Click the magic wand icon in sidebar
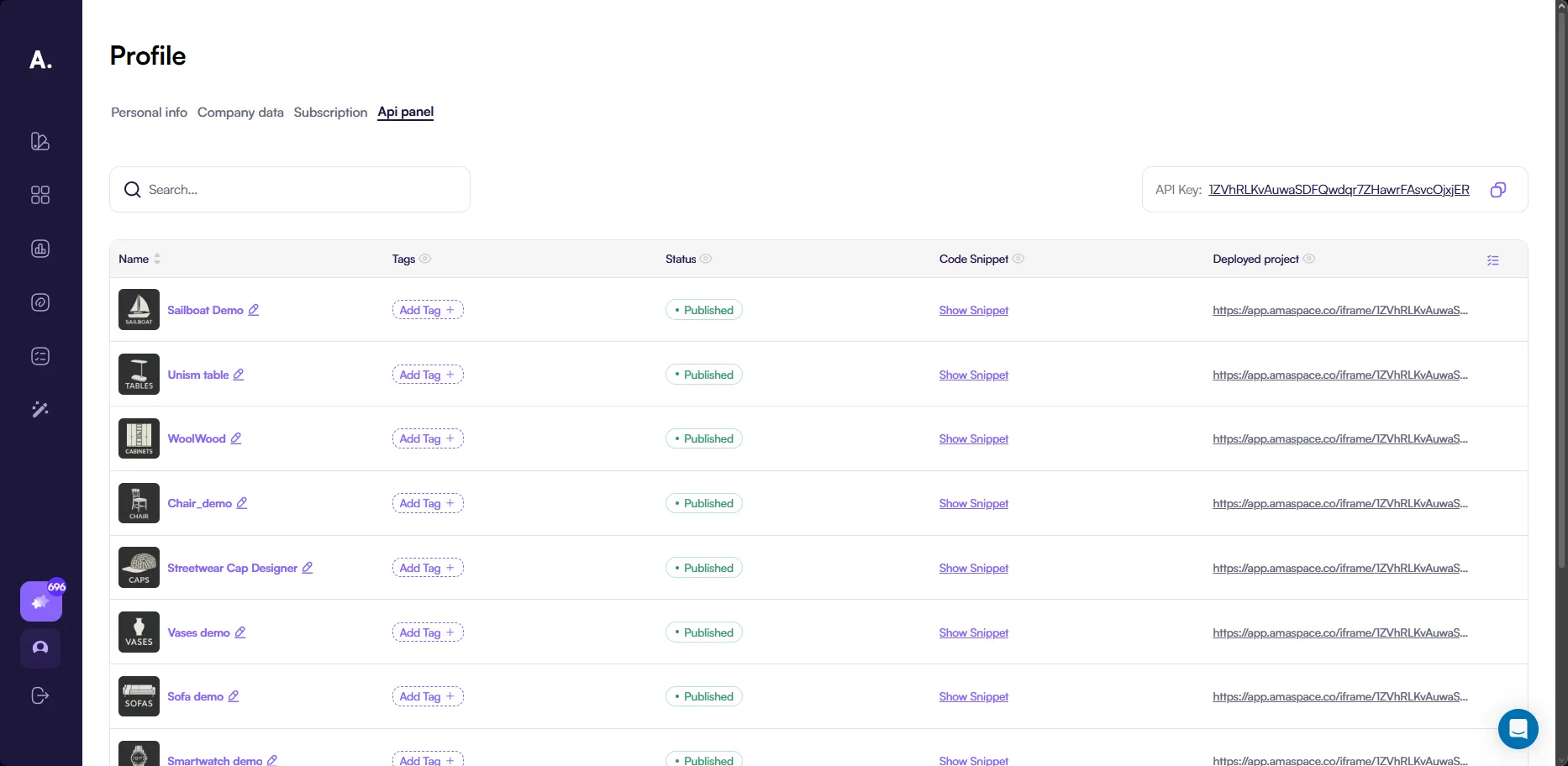 pos(40,410)
